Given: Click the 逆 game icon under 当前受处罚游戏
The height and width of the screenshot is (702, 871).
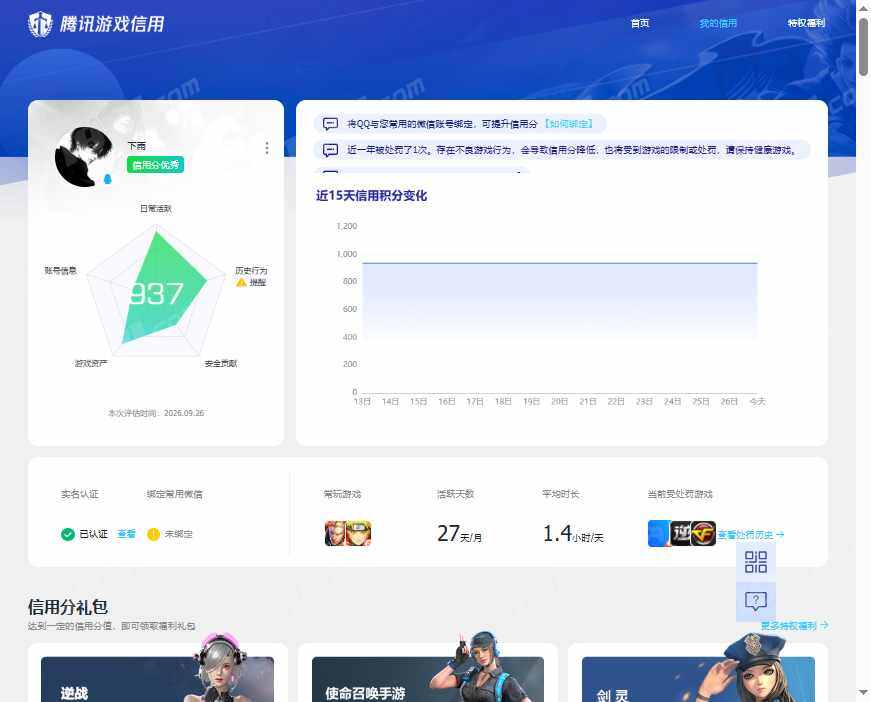Looking at the screenshot, I should click(x=681, y=533).
